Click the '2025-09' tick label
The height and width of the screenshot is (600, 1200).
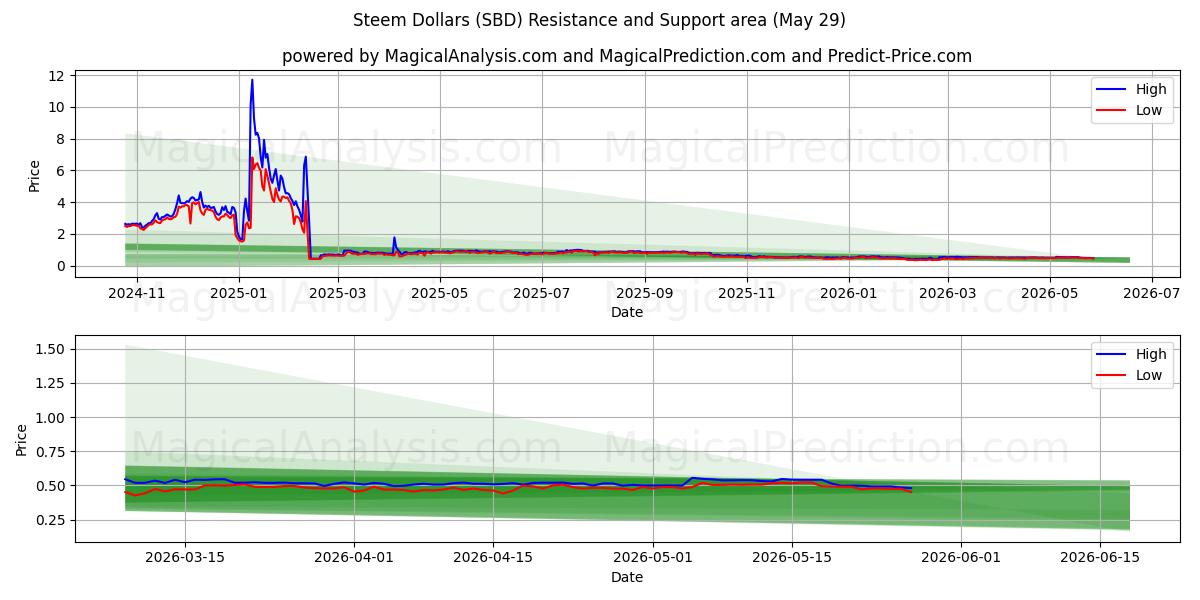tap(644, 293)
